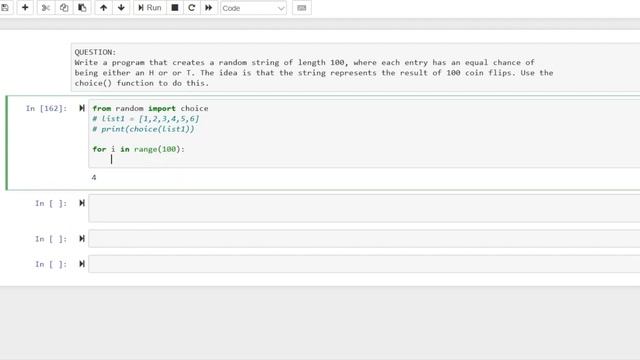
Task: Move selected cell up
Action: point(104,8)
